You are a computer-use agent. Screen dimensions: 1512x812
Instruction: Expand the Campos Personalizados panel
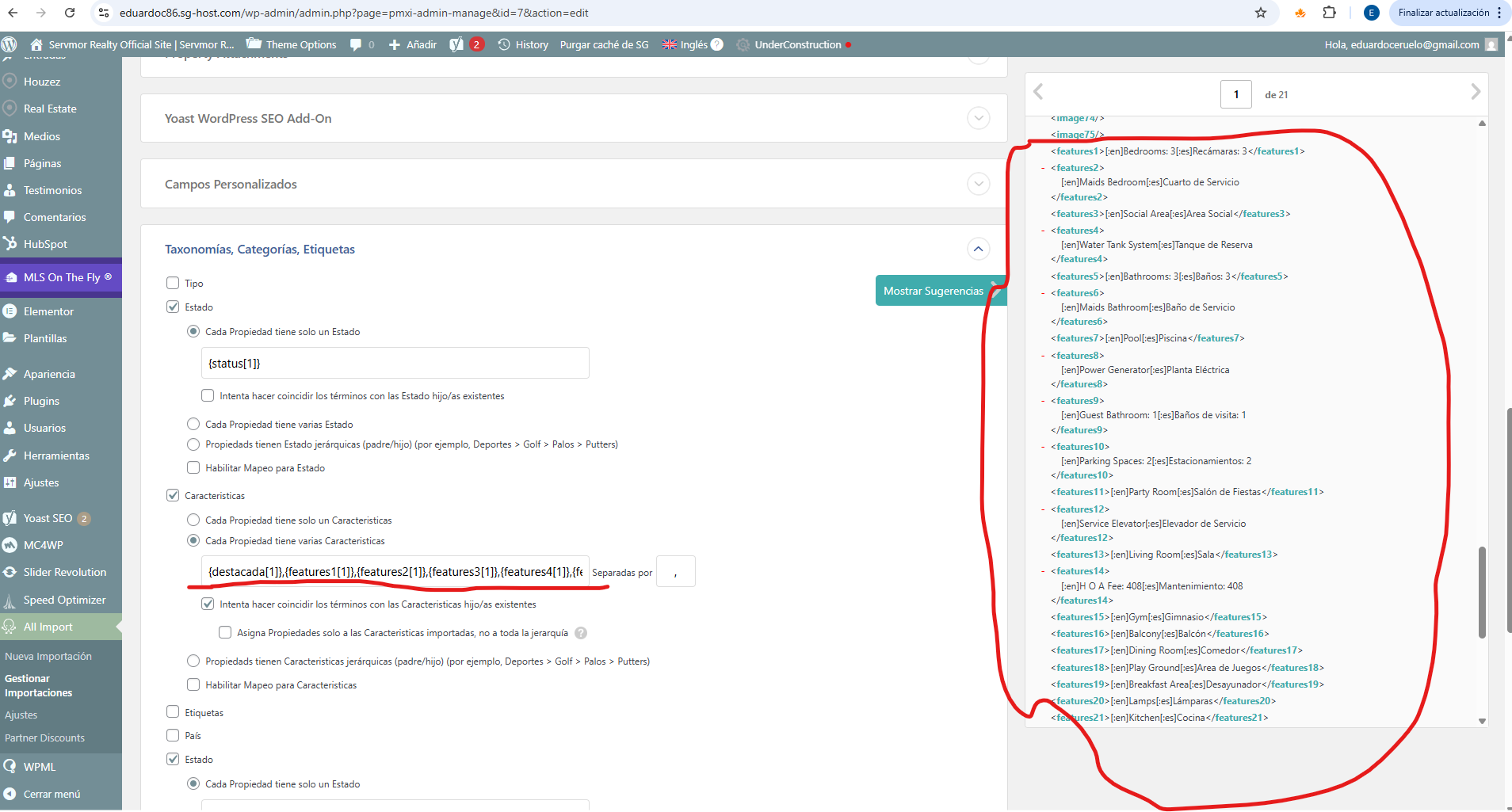(979, 184)
